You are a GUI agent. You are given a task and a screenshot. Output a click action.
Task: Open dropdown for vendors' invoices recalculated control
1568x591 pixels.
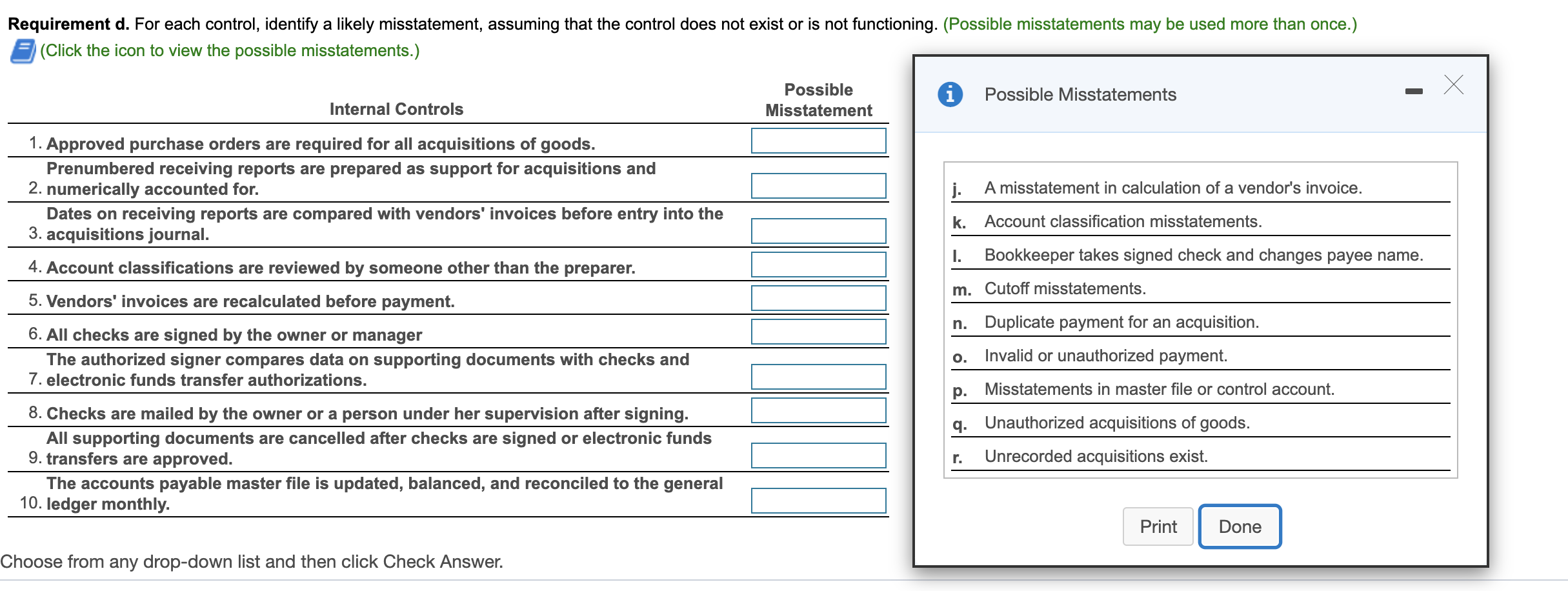click(818, 298)
